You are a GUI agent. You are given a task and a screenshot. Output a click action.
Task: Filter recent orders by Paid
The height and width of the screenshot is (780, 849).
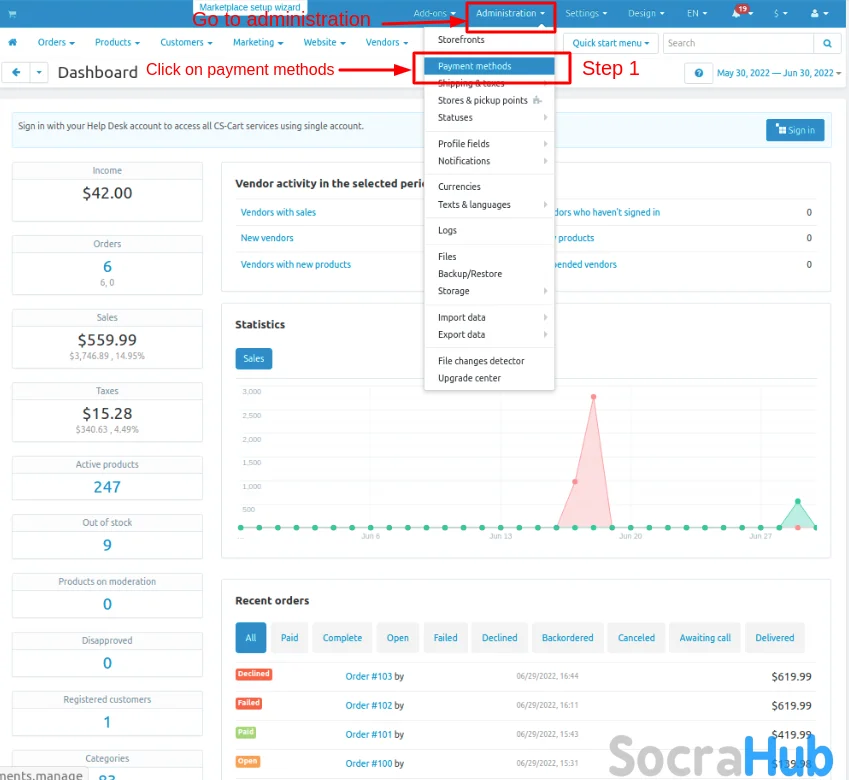pos(289,638)
